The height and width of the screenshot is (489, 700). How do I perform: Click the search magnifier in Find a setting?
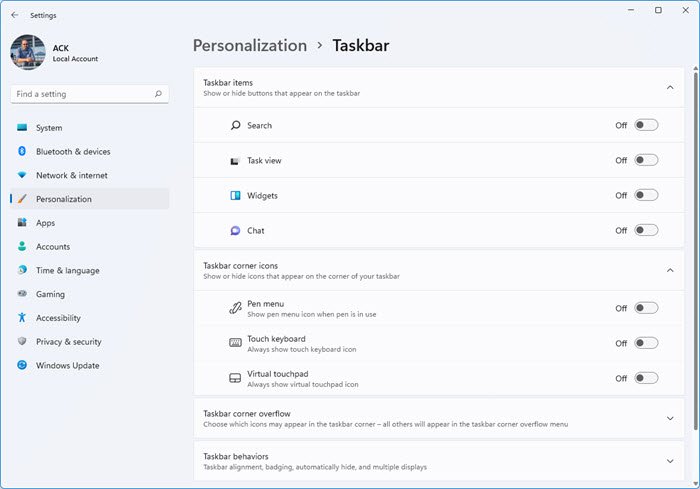tap(158, 94)
